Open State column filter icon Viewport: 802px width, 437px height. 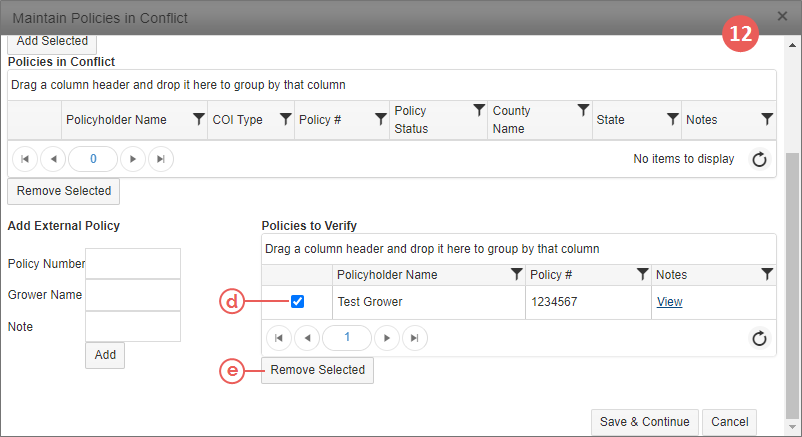673,119
